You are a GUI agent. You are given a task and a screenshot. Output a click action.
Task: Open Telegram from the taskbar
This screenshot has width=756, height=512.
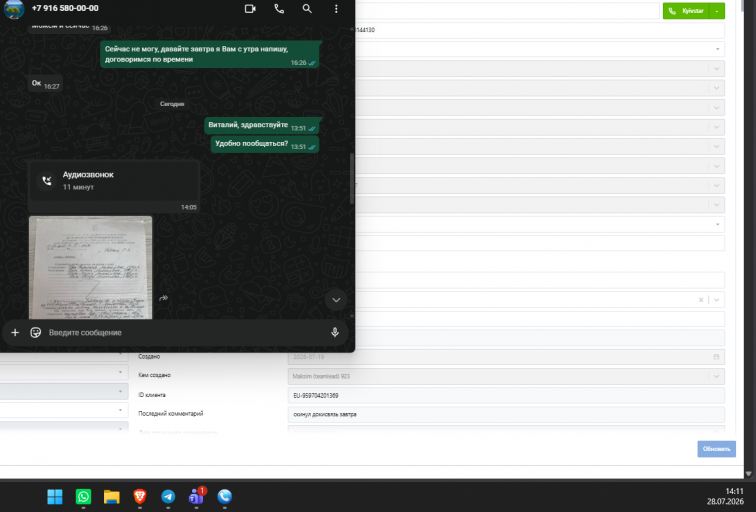pos(168,497)
